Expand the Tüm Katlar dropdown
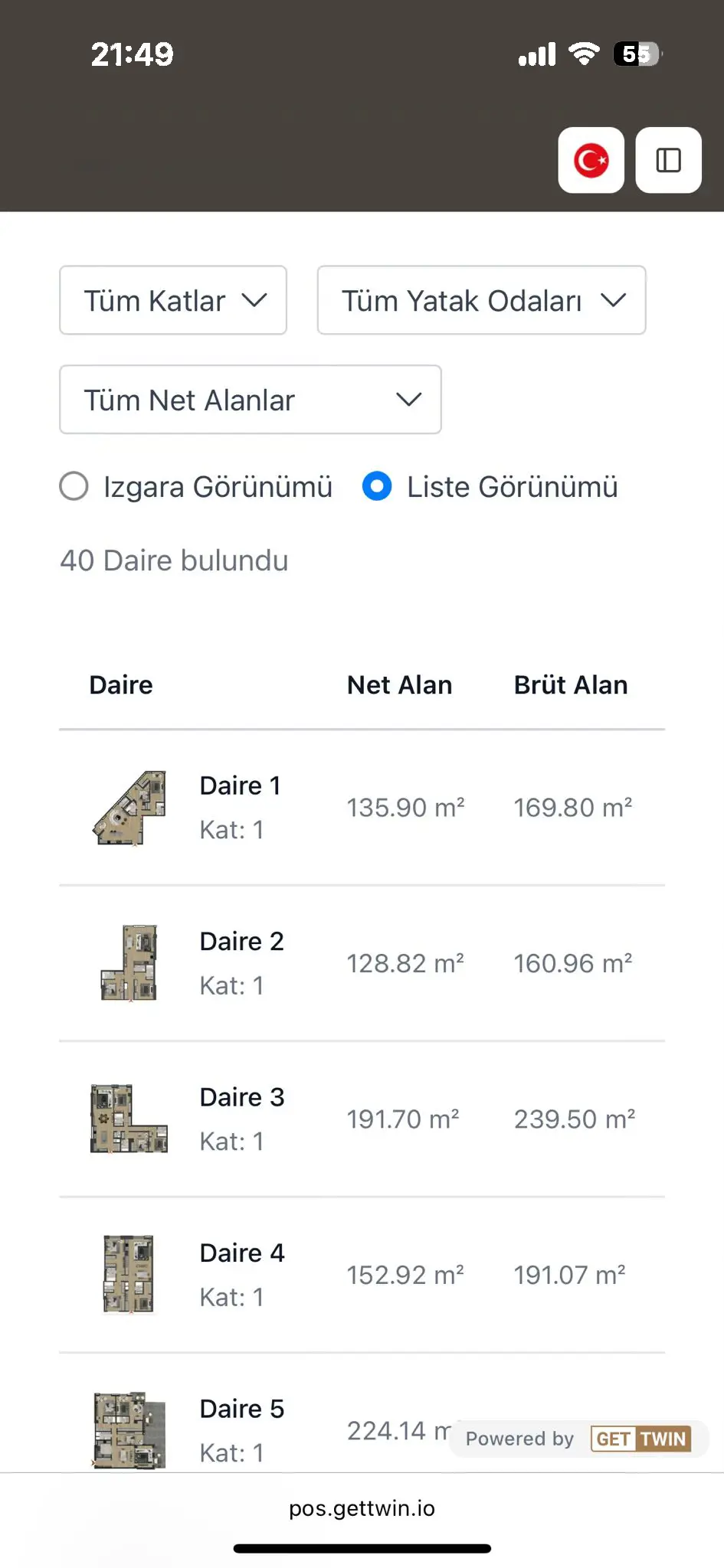Image resolution: width=724 pixels, height=1568 pixels. [173, 300]
